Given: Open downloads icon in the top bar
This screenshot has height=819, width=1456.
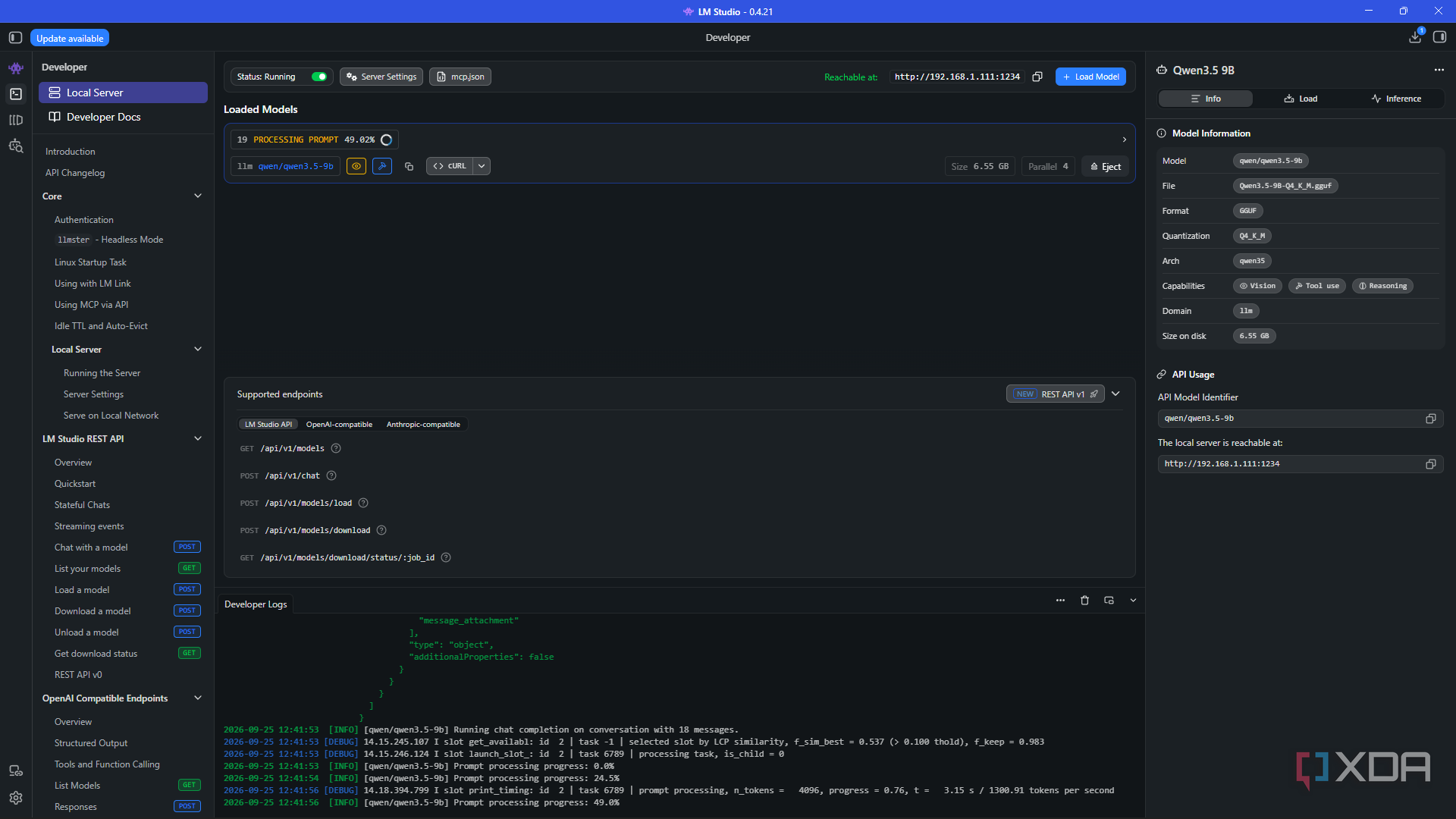Looking at the screenshot, I should click(1415, 37).
